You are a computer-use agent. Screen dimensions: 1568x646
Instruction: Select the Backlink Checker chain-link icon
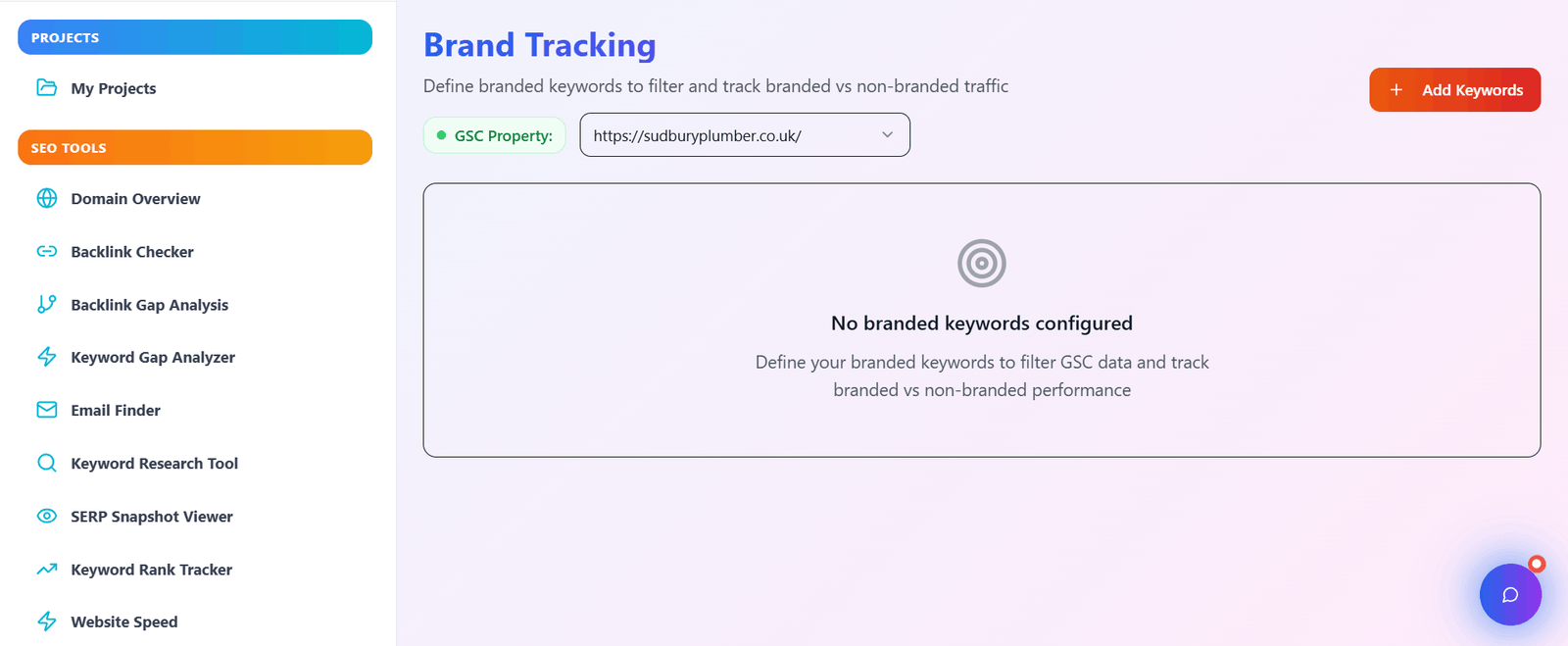(x=46, y=251)
